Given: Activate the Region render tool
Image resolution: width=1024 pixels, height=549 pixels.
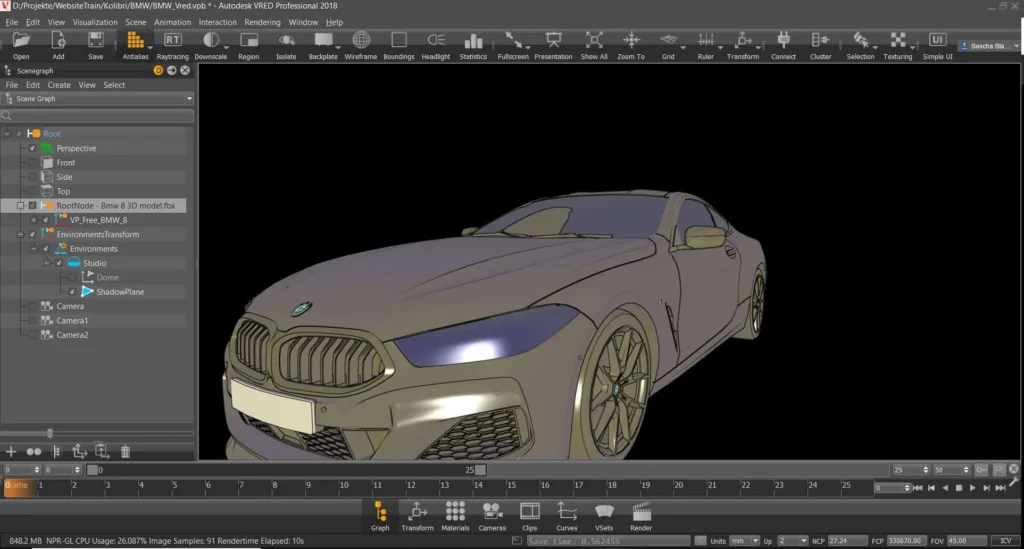Looking at the screenshot, I should click(248, 40).
